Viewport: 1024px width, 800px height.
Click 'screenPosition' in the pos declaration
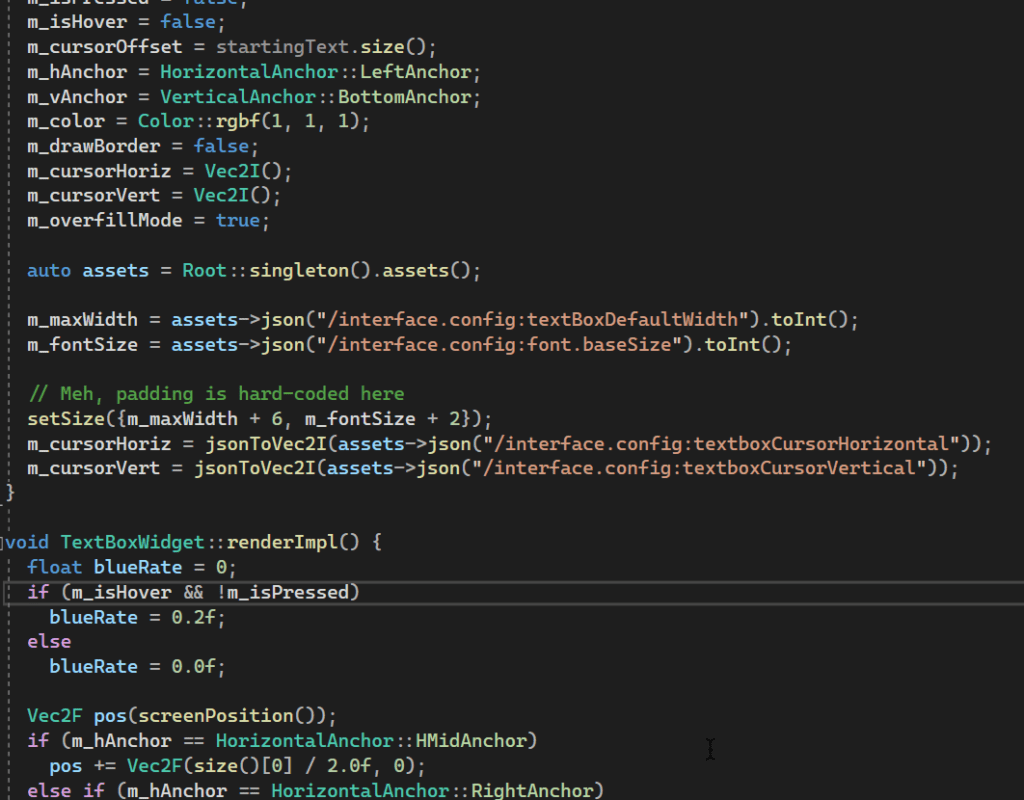coord(216,716)
